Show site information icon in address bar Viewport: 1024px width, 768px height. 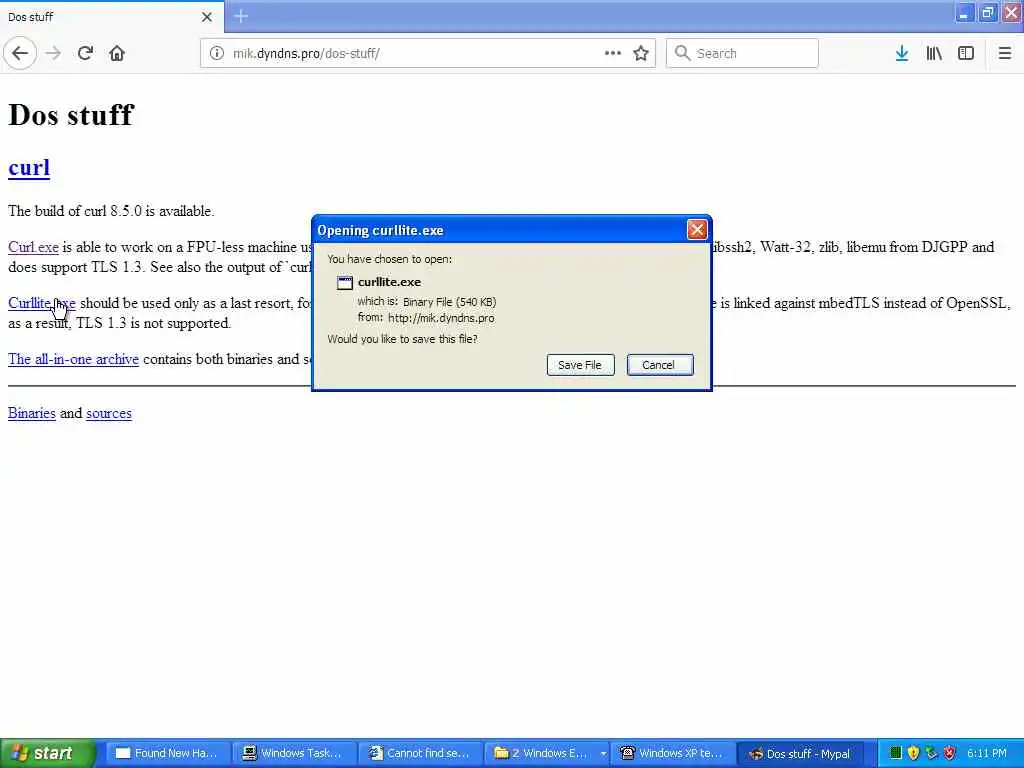(x=217, y=53)
